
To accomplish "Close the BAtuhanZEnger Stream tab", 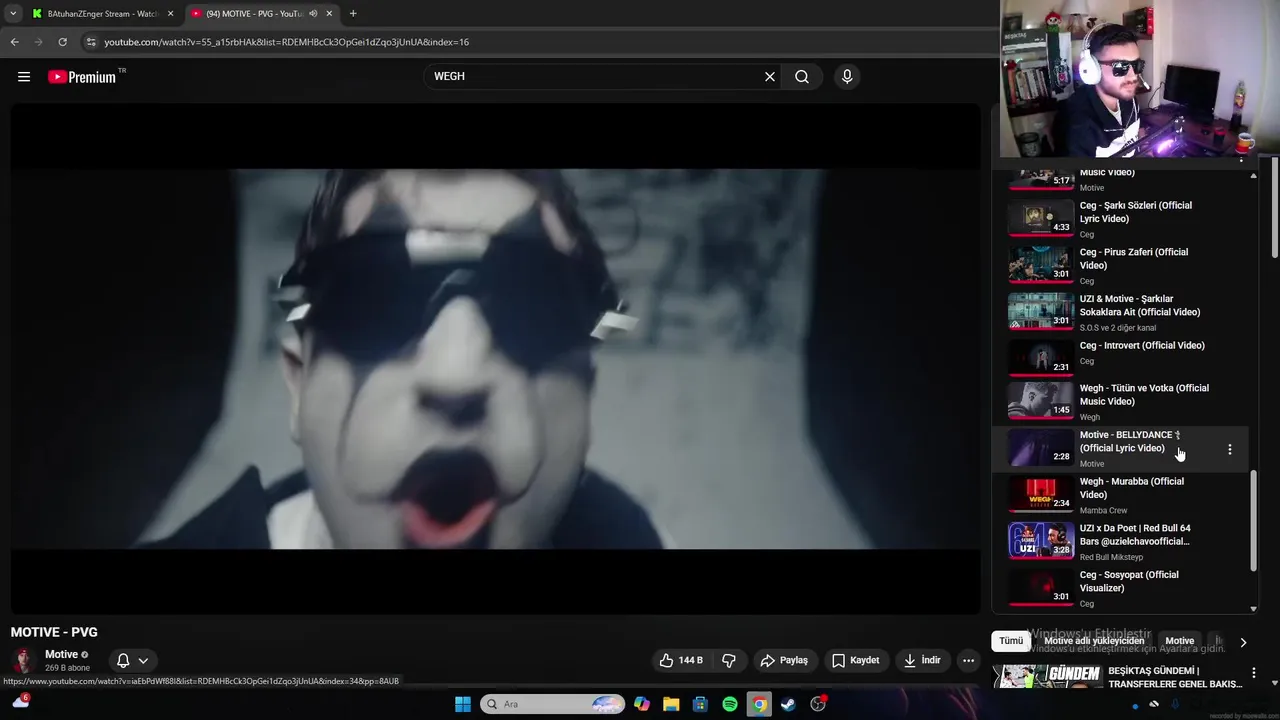I will (170, 13).
